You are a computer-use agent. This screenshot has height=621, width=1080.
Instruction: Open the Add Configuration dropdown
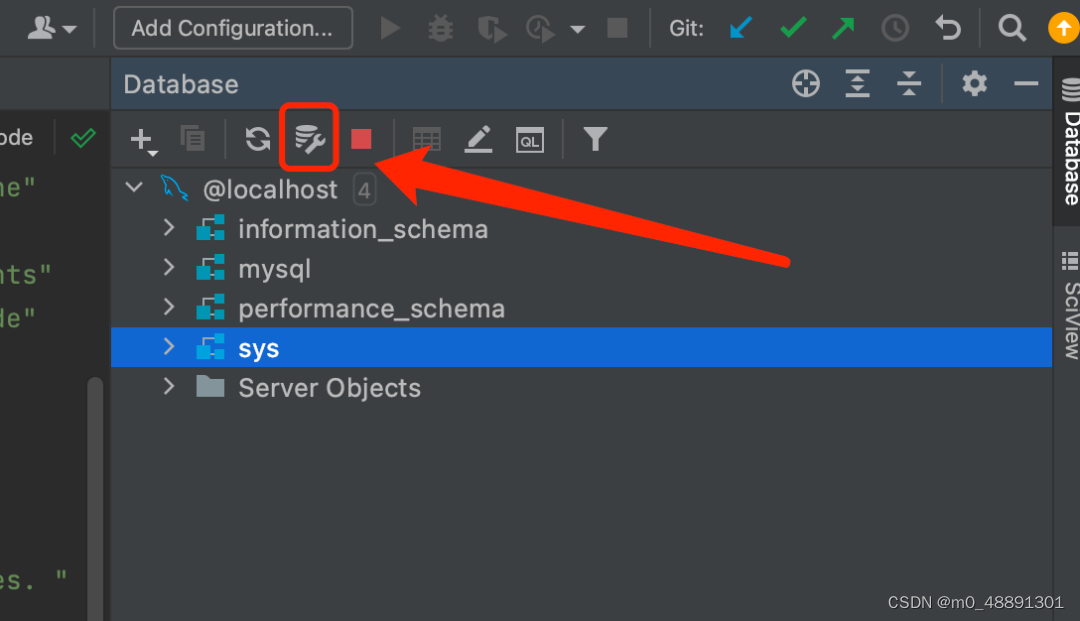click(x=233, y=28)
